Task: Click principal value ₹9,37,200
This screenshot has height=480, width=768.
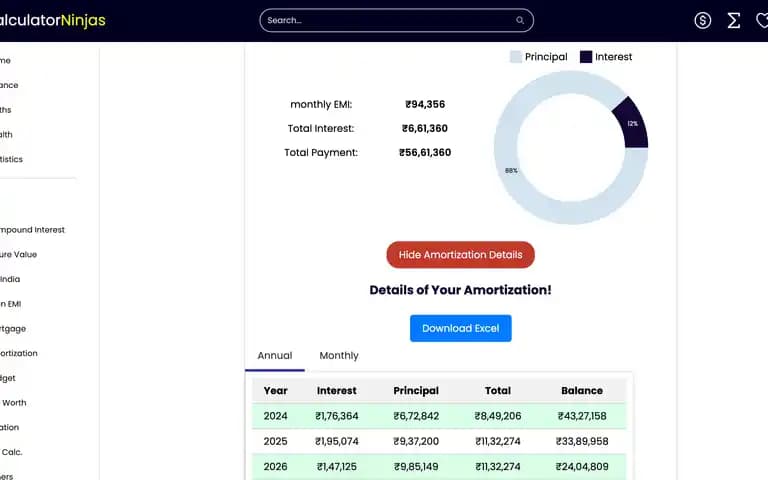Action: pos(416,441)
